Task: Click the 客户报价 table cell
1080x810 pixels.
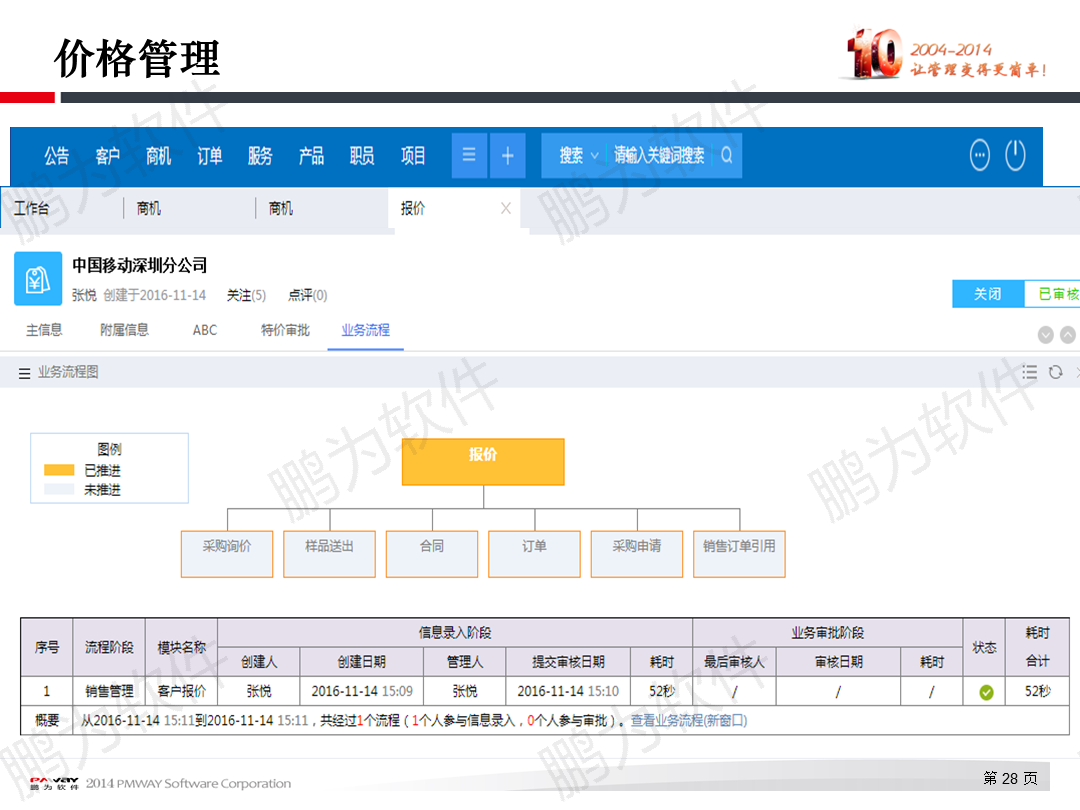Action: (x=182, y=692)
